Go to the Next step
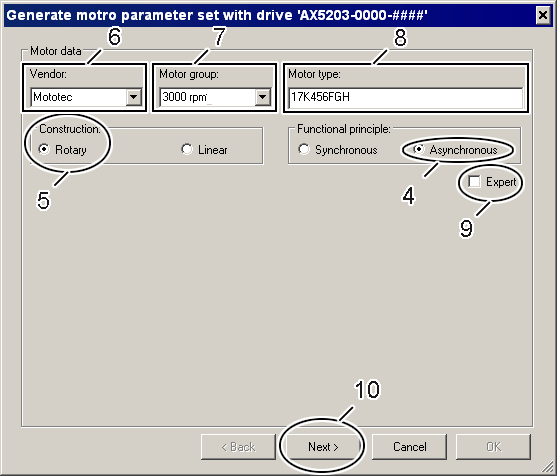557x476 pixels. click(x=323, y=447)
